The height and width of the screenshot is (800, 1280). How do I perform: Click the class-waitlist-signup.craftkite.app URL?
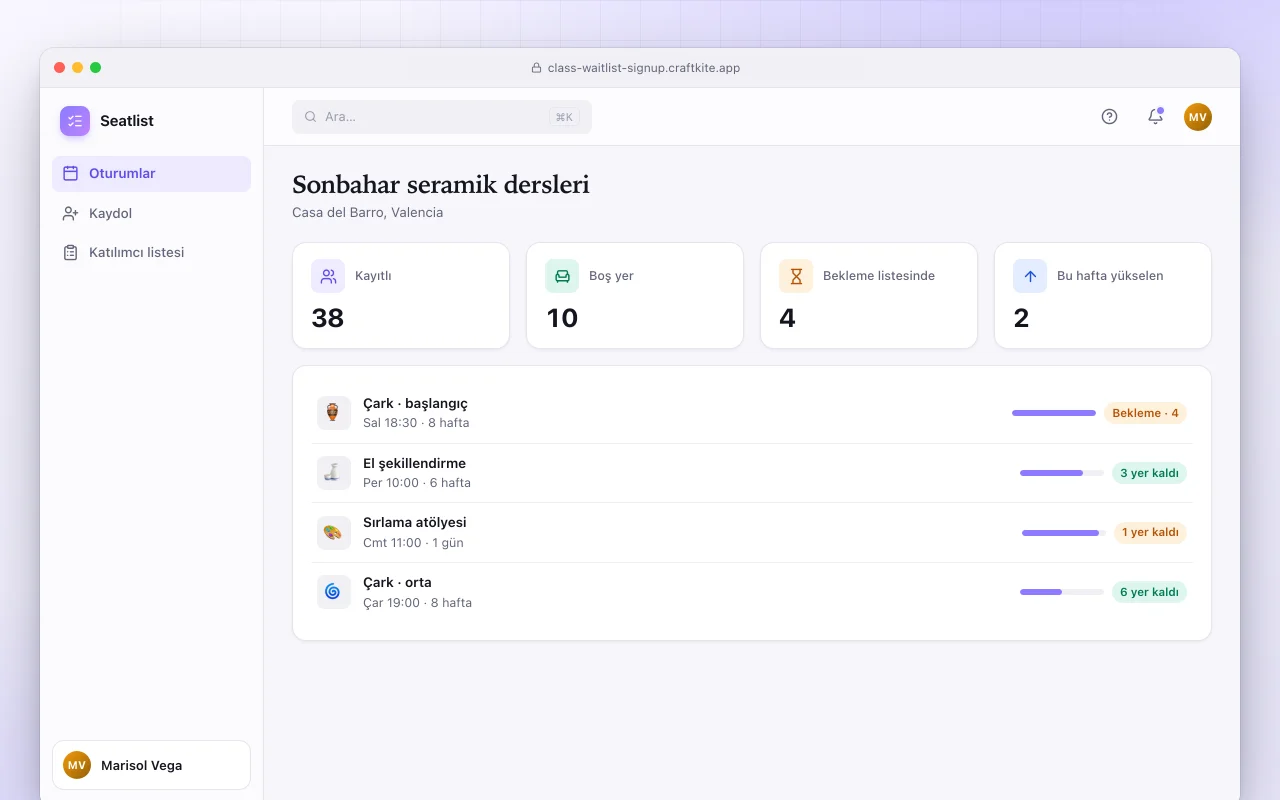coord(644,68)
